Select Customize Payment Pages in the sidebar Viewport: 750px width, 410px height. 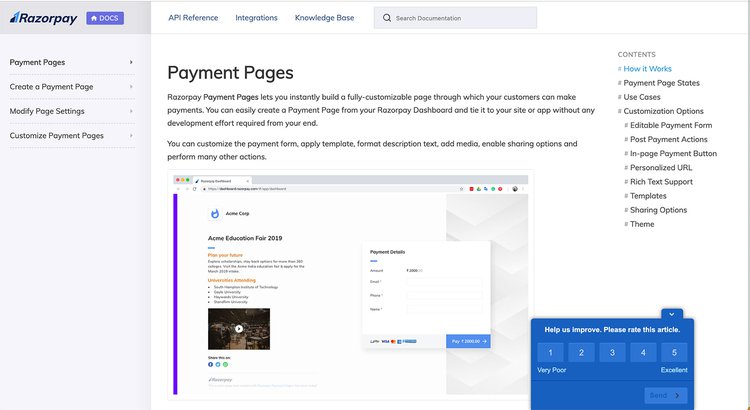pyautogui.click(x=56, y=135)
